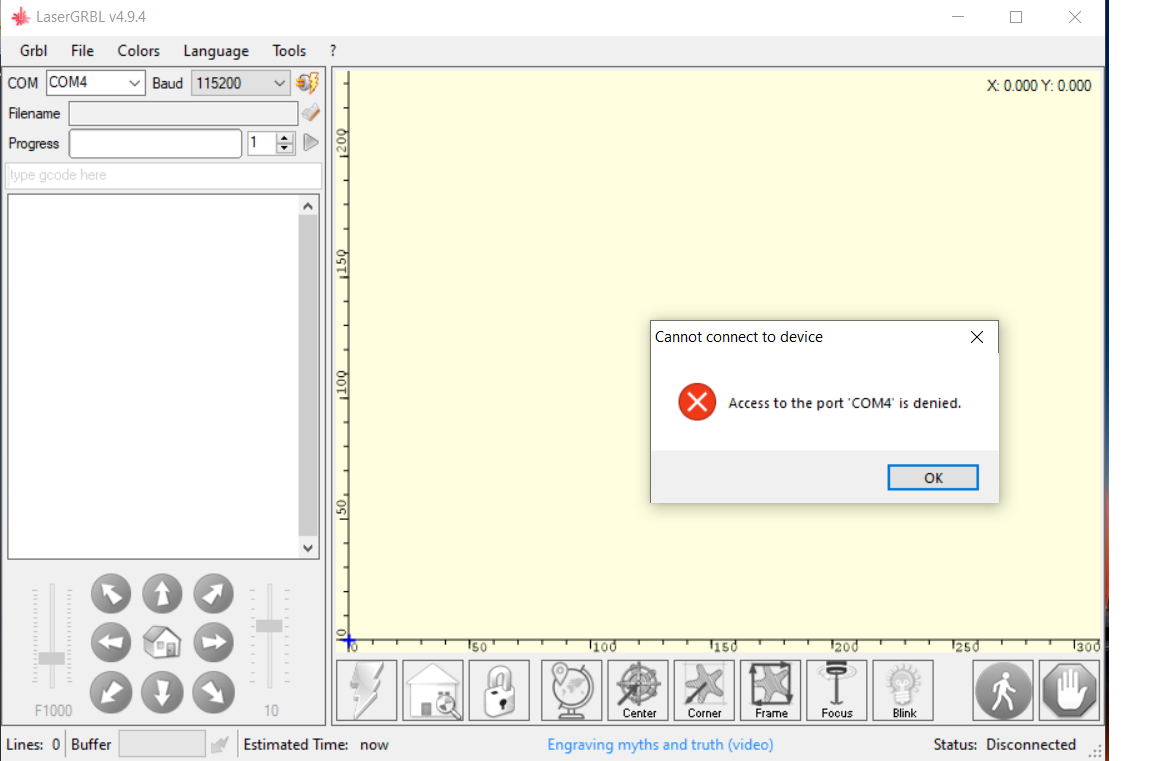Jog up arrow button
Viewport: 1152px width, 761px height.
[162, 594]
